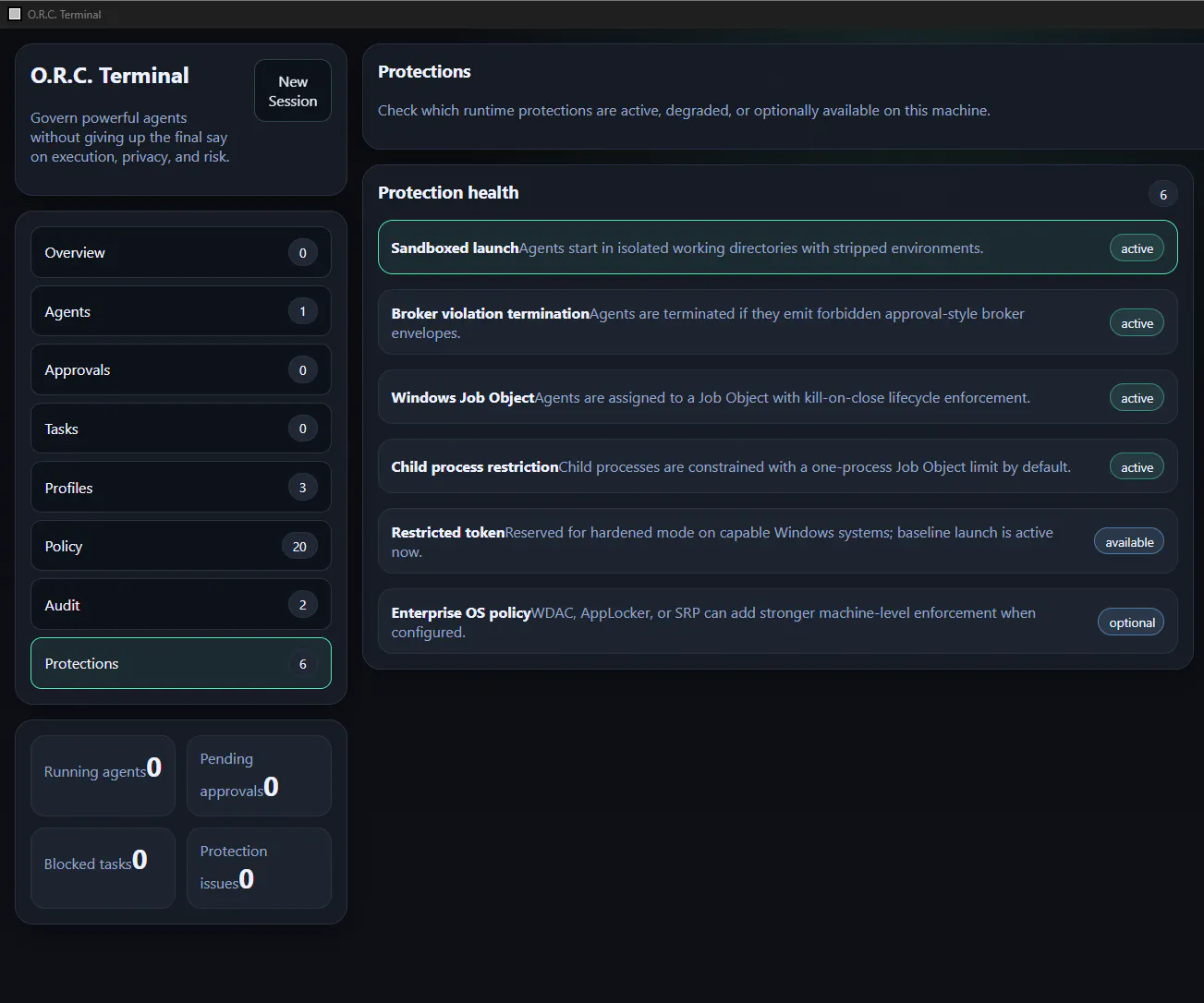1204x1003 pixels.
Task: Select the Protections nav item
Action: 181,663
